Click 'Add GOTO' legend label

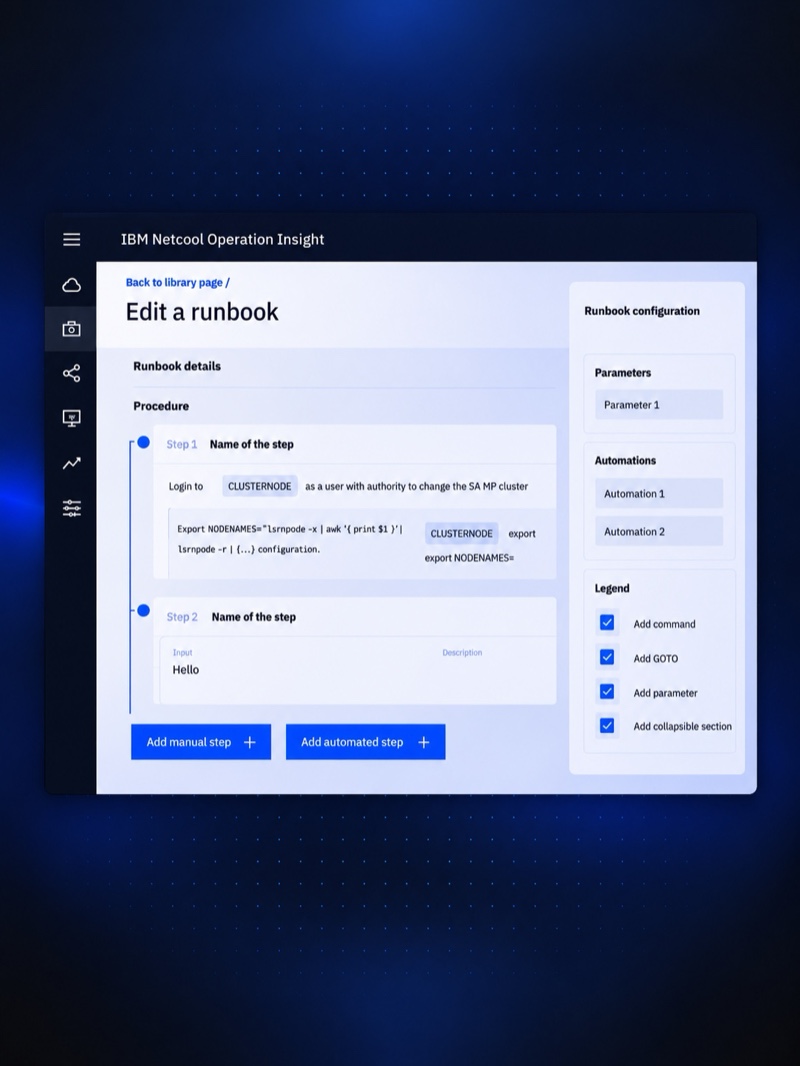(x=655, y=658)
